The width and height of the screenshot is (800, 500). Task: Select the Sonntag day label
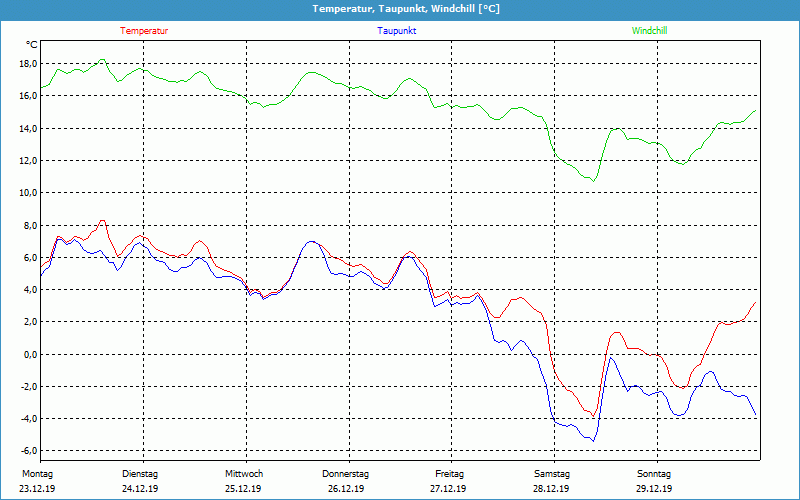654,474
